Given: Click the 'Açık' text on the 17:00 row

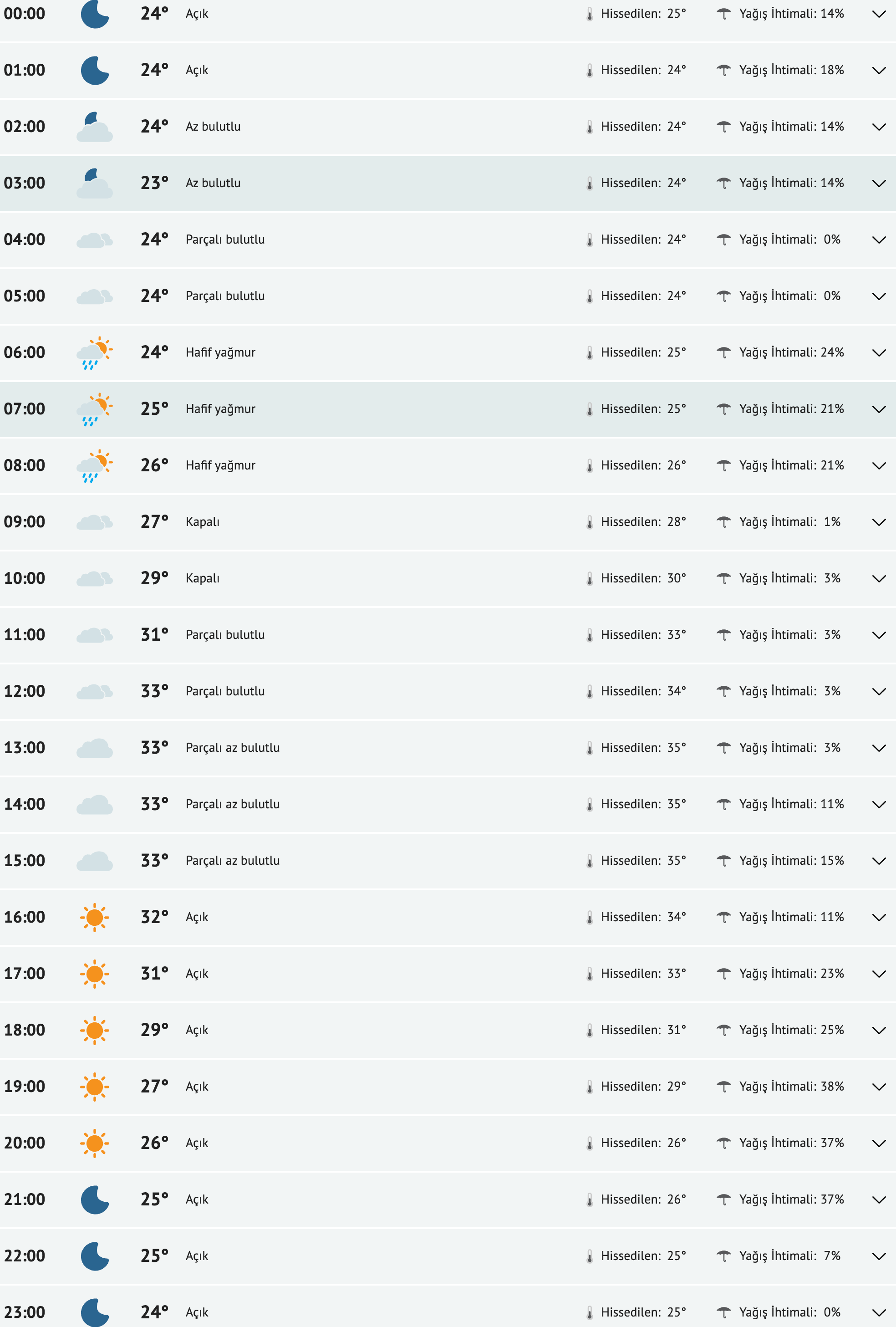Looking at the screenshot, I should click(197, 974).
